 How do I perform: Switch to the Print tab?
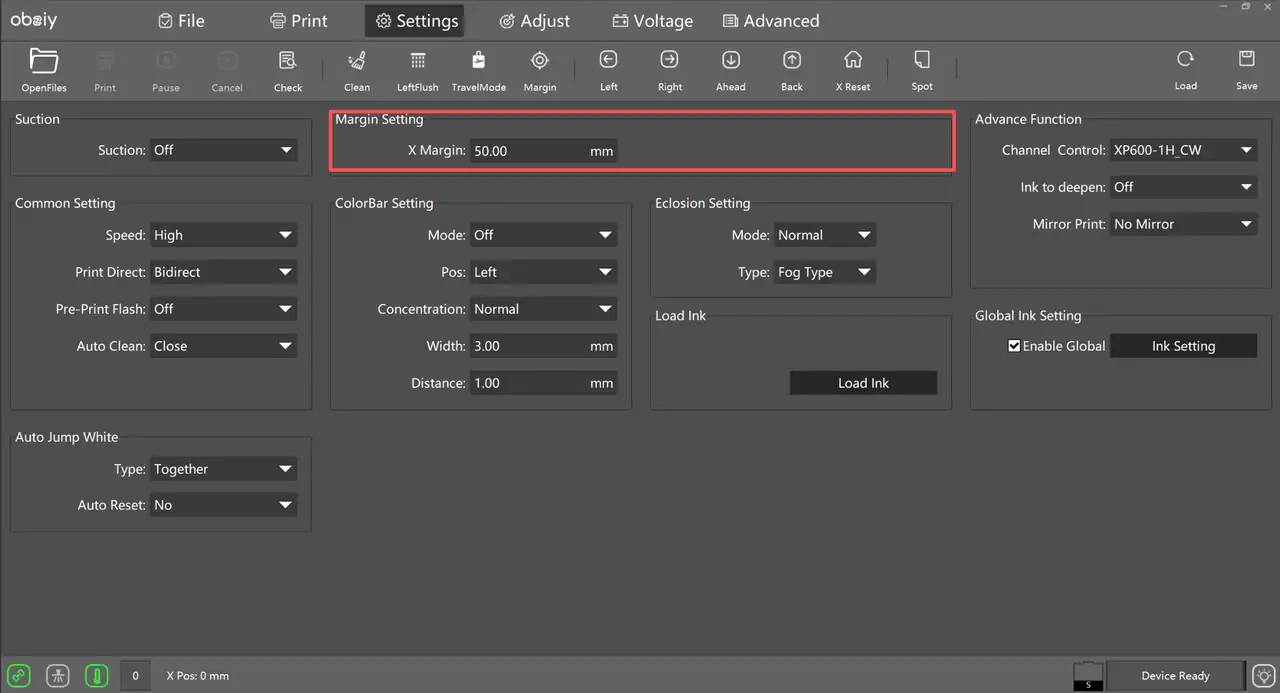click(x=299, y=21)
